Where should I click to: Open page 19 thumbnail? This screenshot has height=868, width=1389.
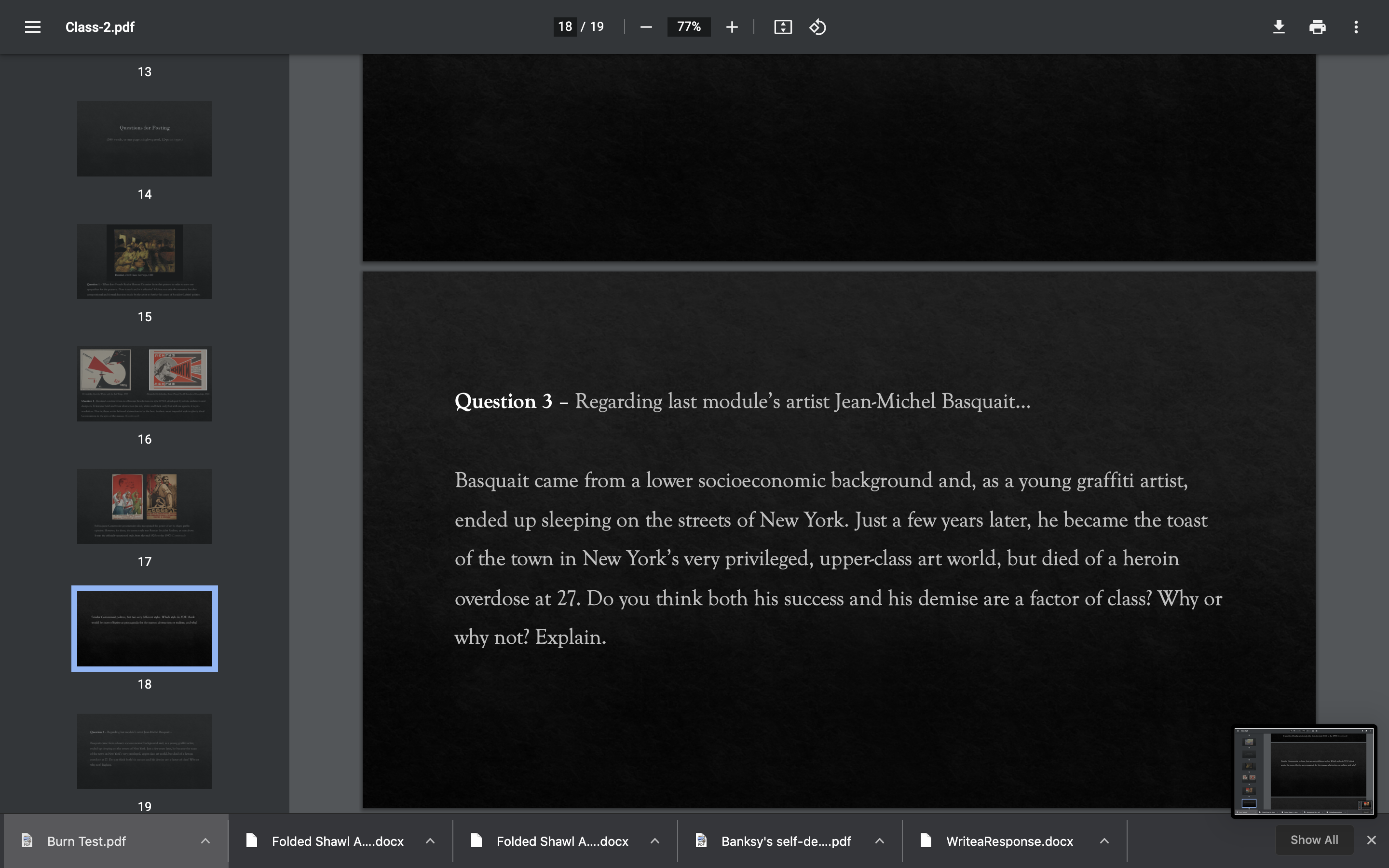tap(145, 751)
